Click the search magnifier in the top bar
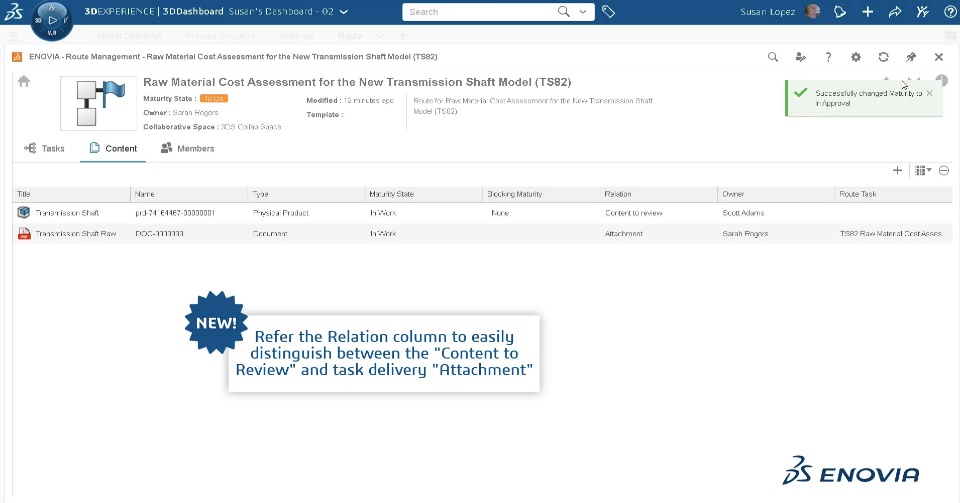 click(x=564, y=12)
